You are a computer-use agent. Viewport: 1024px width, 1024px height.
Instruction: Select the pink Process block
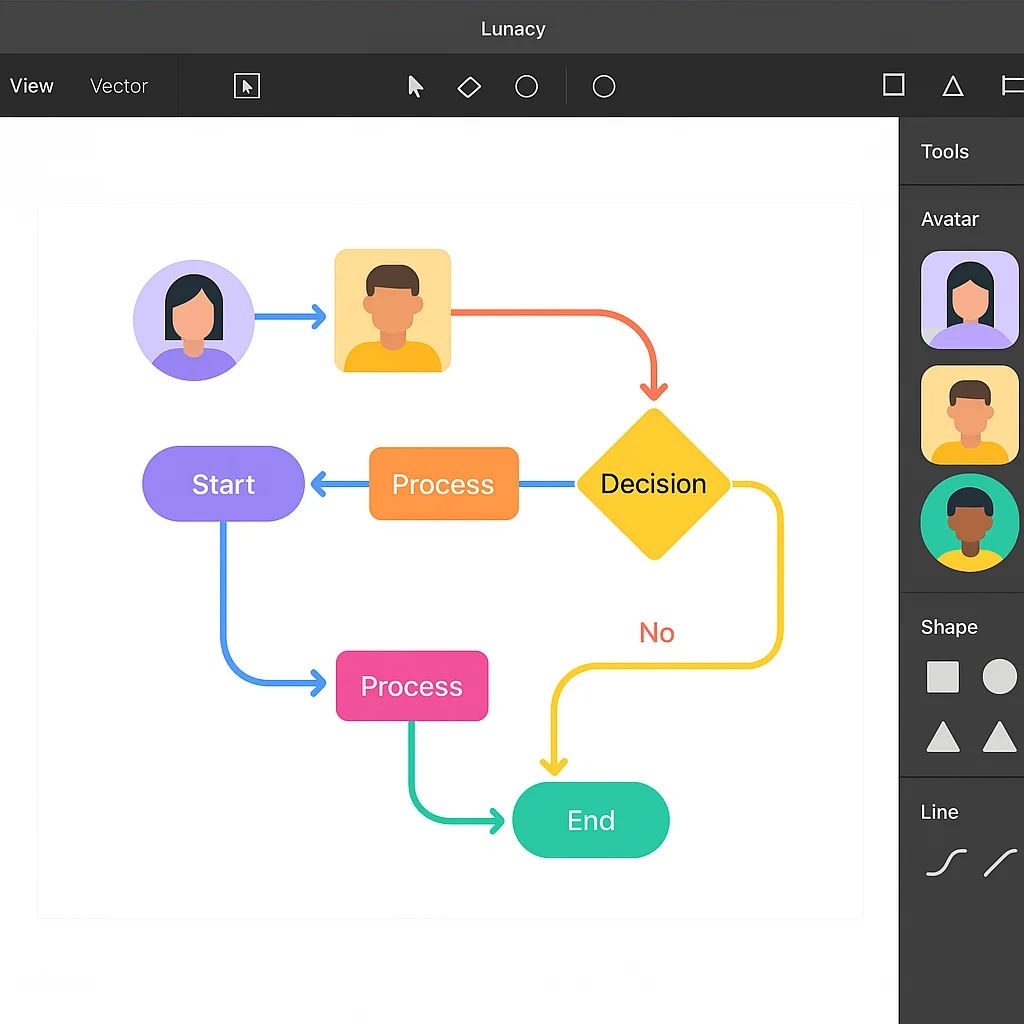(x=412, y=686)
